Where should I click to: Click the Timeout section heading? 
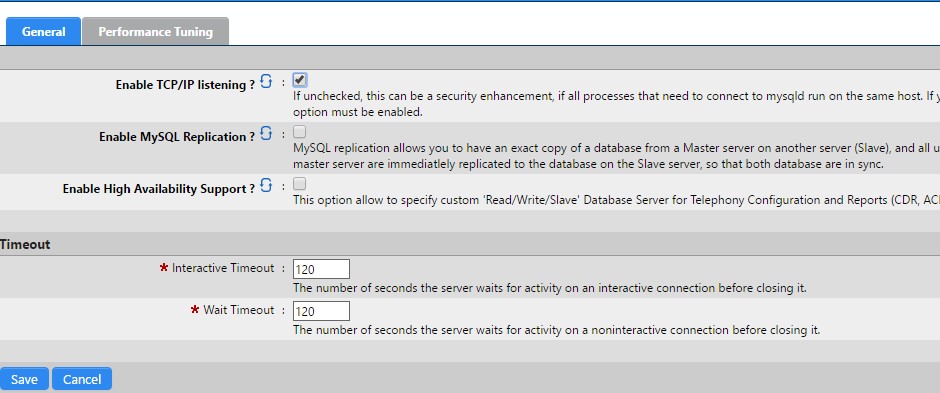25,244
